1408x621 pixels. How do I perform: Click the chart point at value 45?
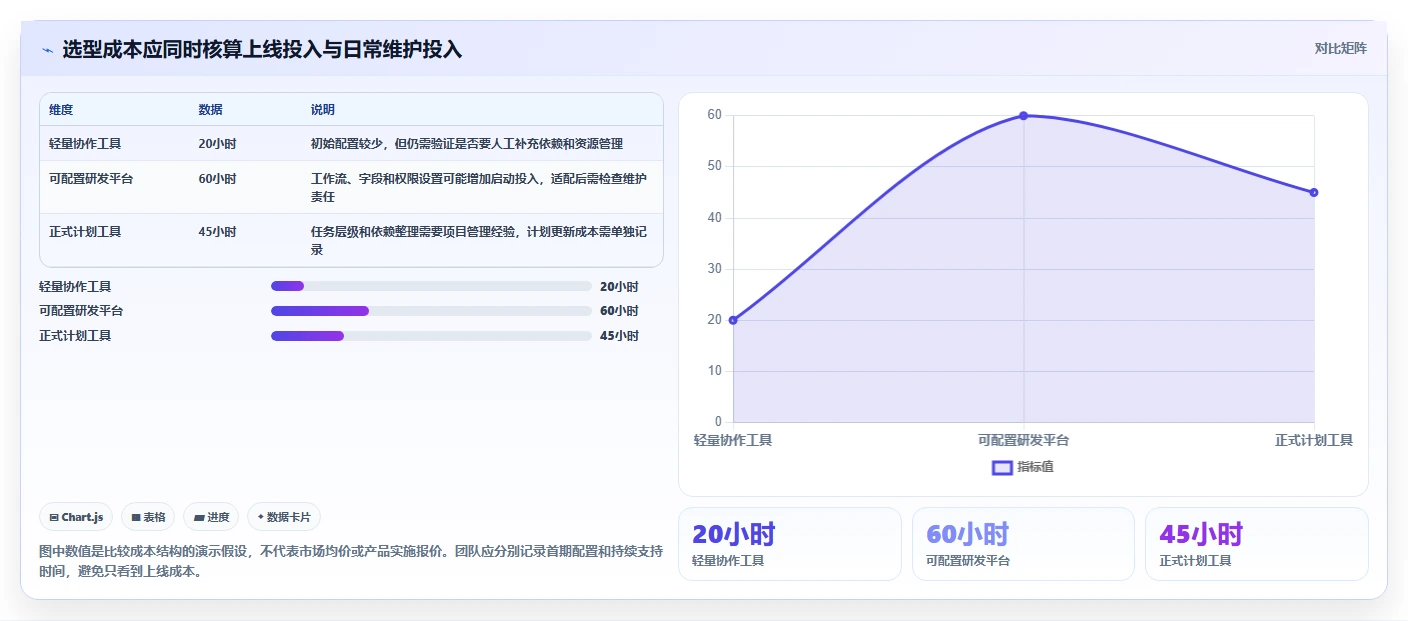[x=1313, y=192]
